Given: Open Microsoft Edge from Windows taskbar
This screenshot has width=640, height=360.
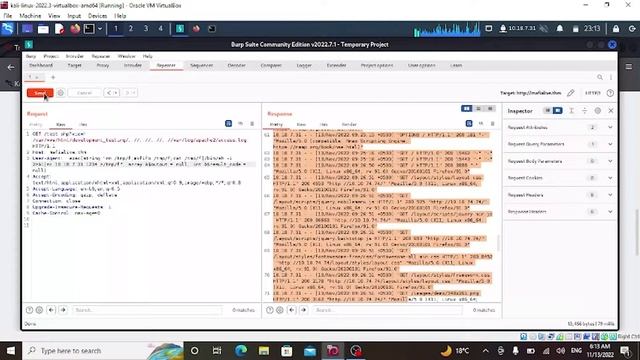Looking at the screenshot, I should pyautogui.click(x=241, y=351).
